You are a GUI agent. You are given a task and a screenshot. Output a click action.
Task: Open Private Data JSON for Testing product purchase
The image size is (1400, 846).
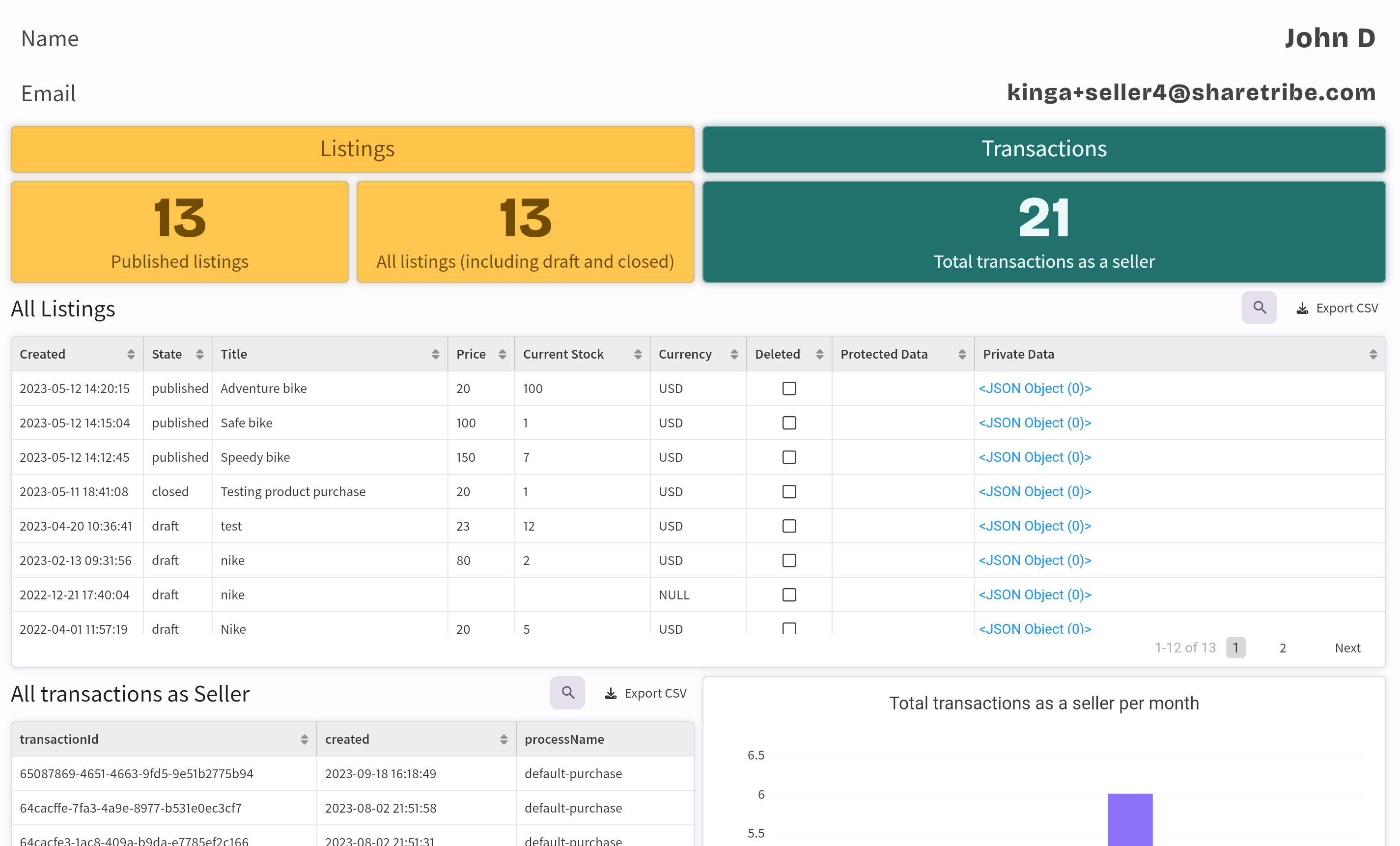1035,491
